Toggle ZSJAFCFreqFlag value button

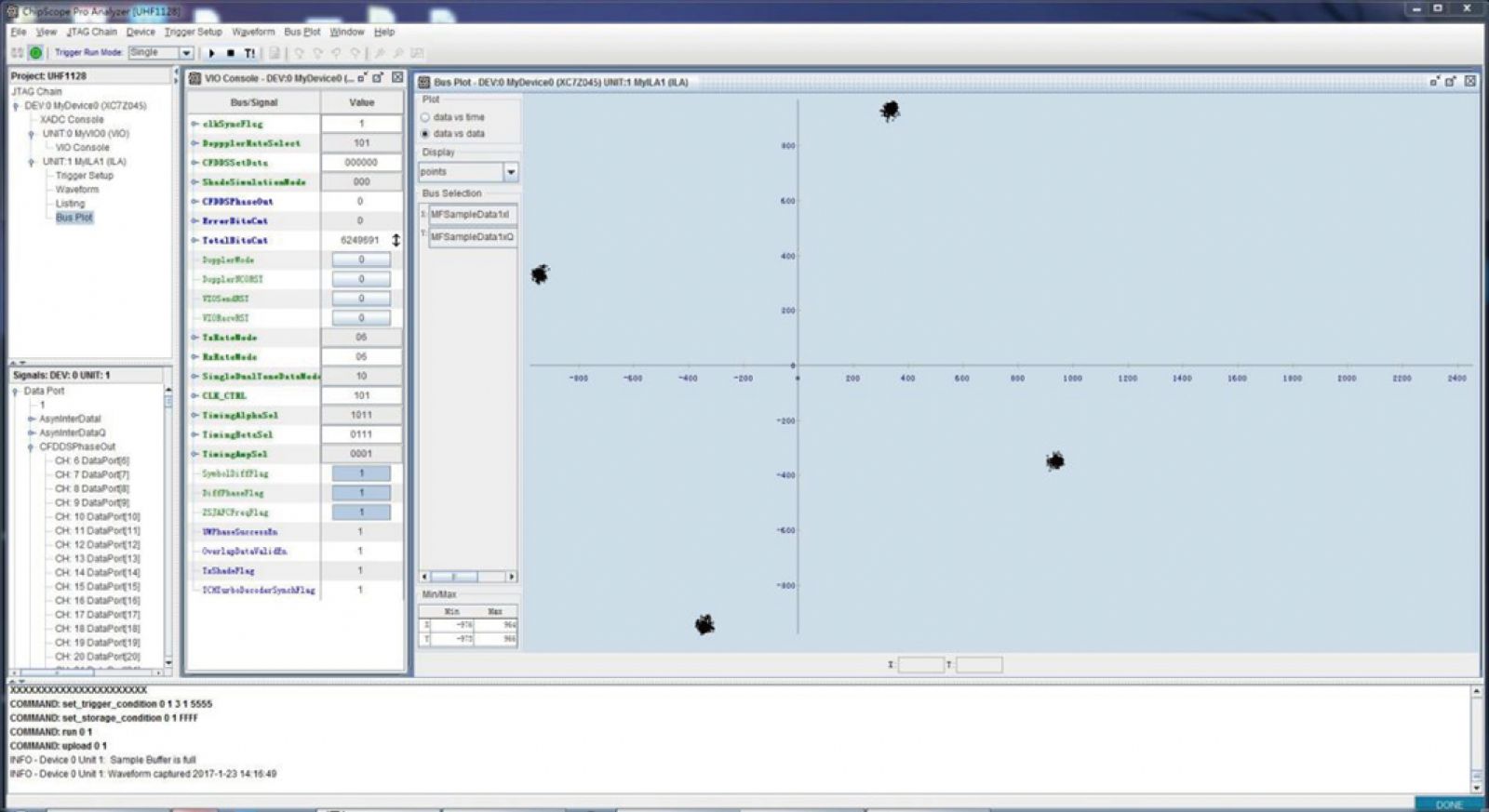pyautogui.click(x=361, y=512)
